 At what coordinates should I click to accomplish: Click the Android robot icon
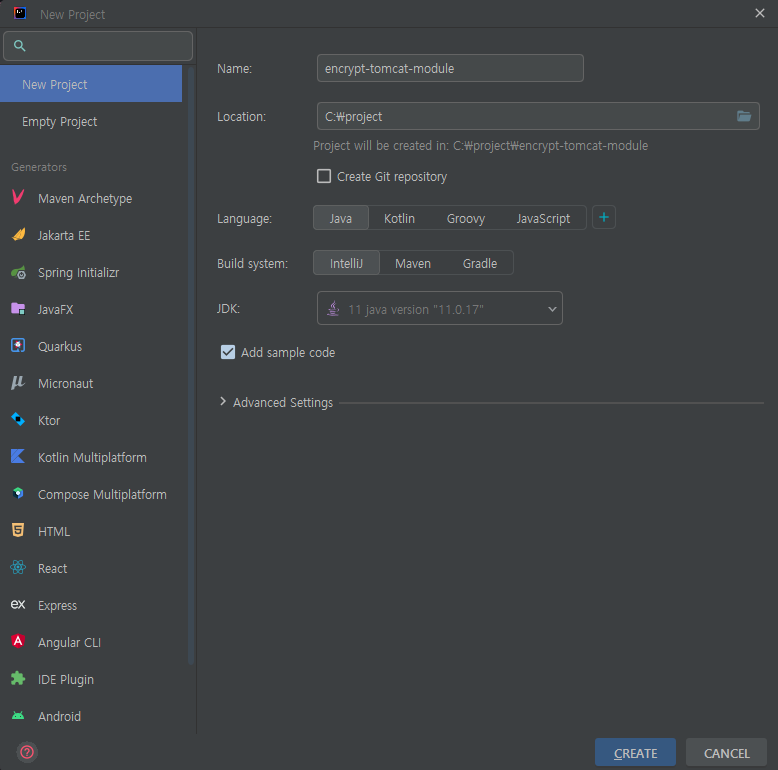pyautogui.click(x=18, y=715)
